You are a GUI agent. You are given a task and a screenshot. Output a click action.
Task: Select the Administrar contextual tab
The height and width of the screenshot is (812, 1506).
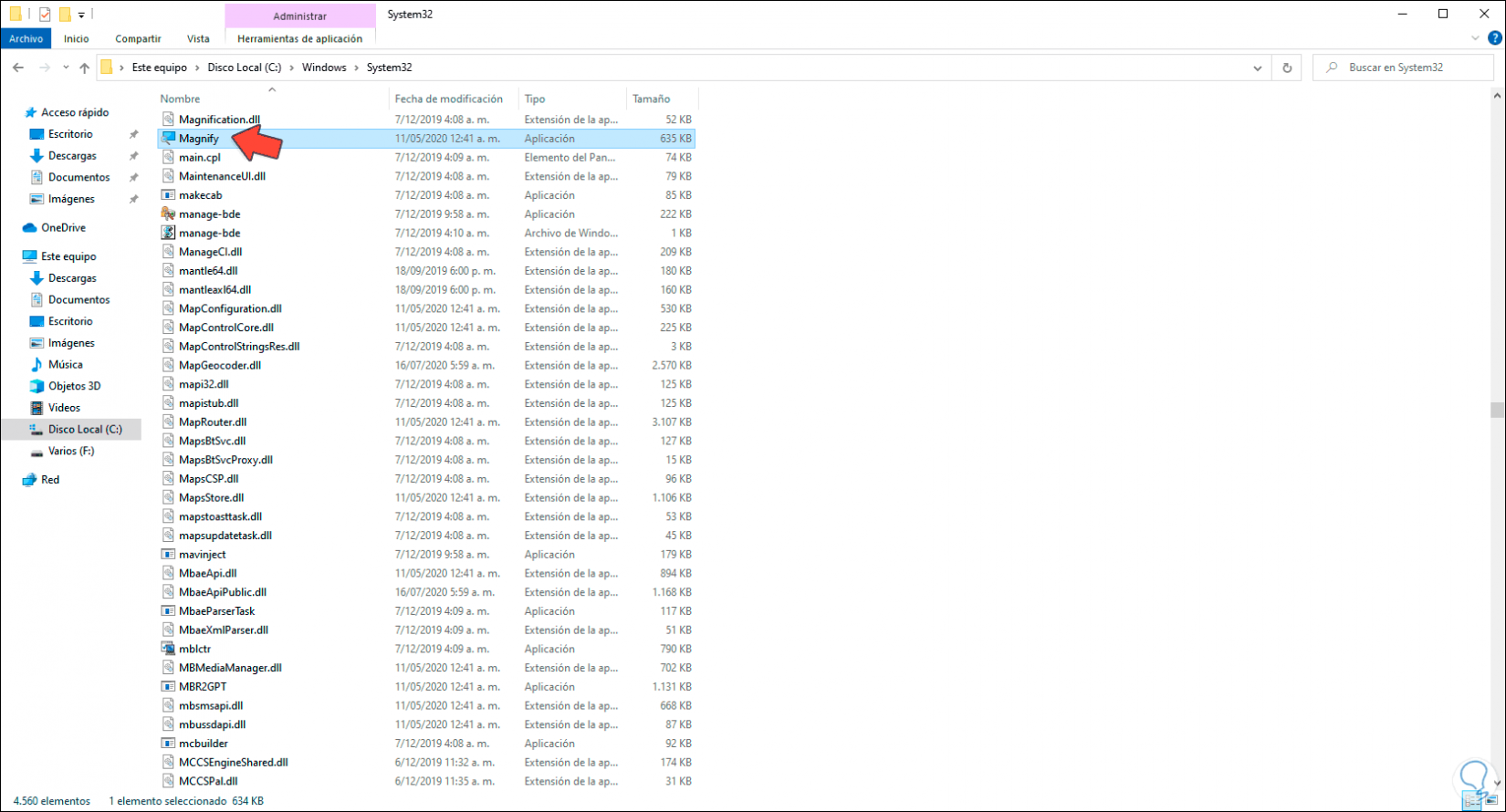click(299, 16)
